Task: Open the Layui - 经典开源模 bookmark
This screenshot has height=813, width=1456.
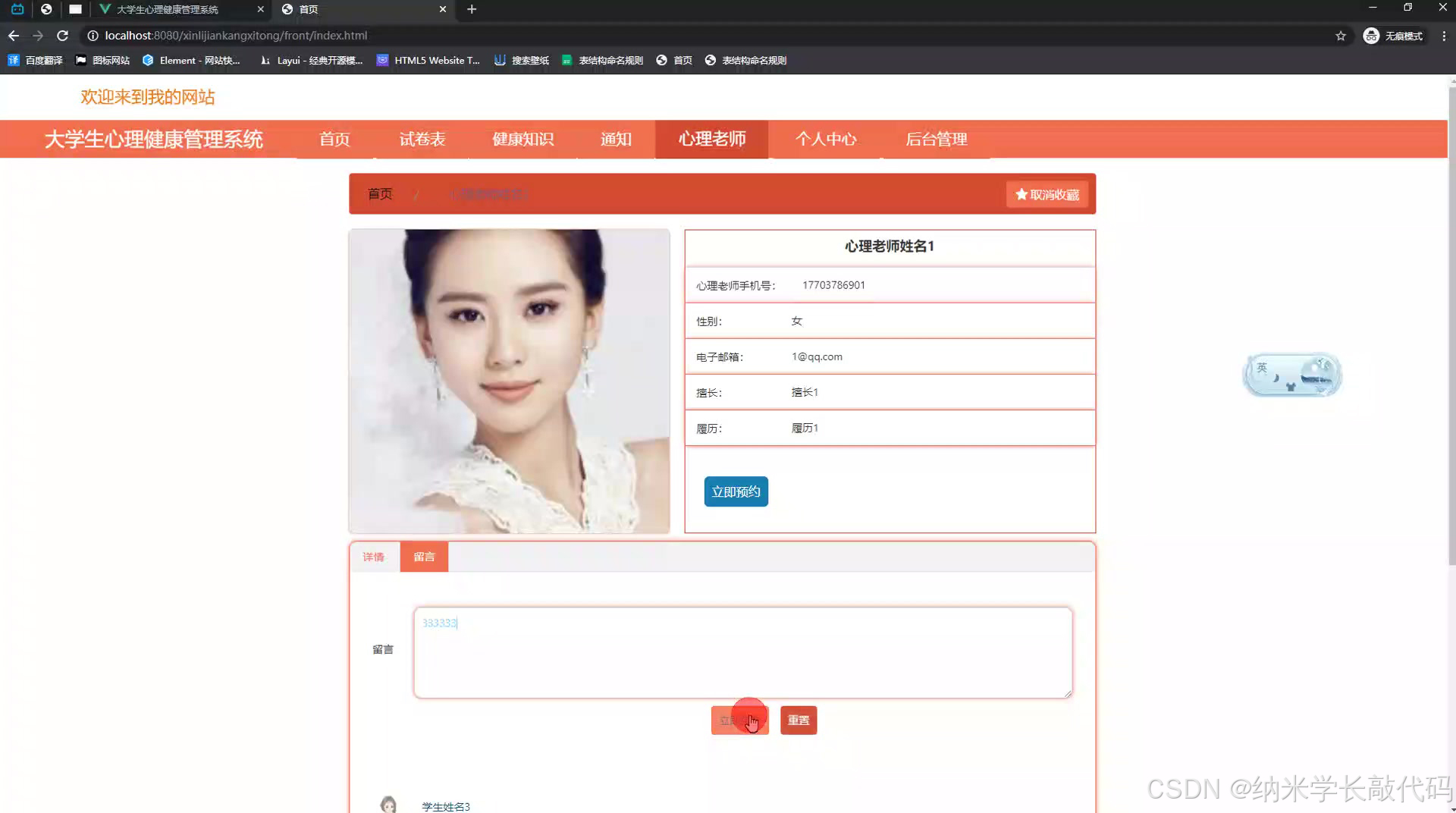Action: [312, 60]
